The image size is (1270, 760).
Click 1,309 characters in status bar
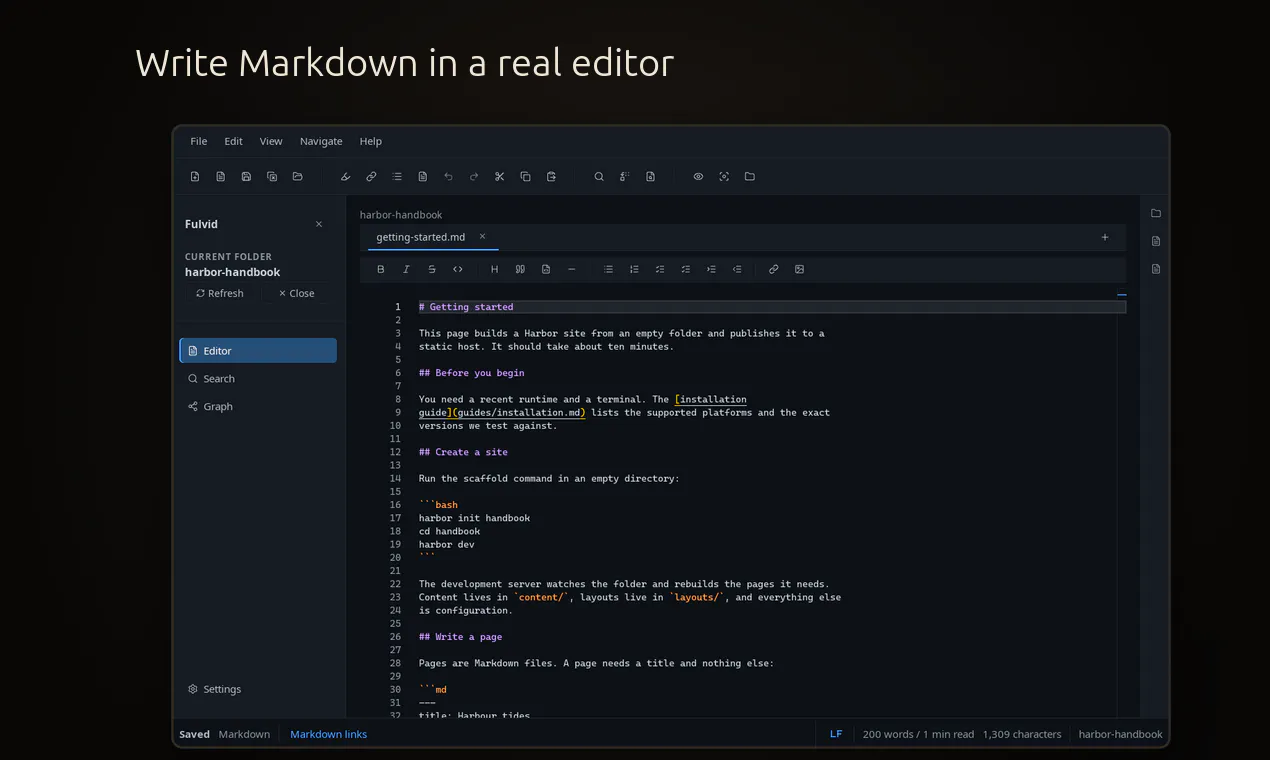point(1022,734)
